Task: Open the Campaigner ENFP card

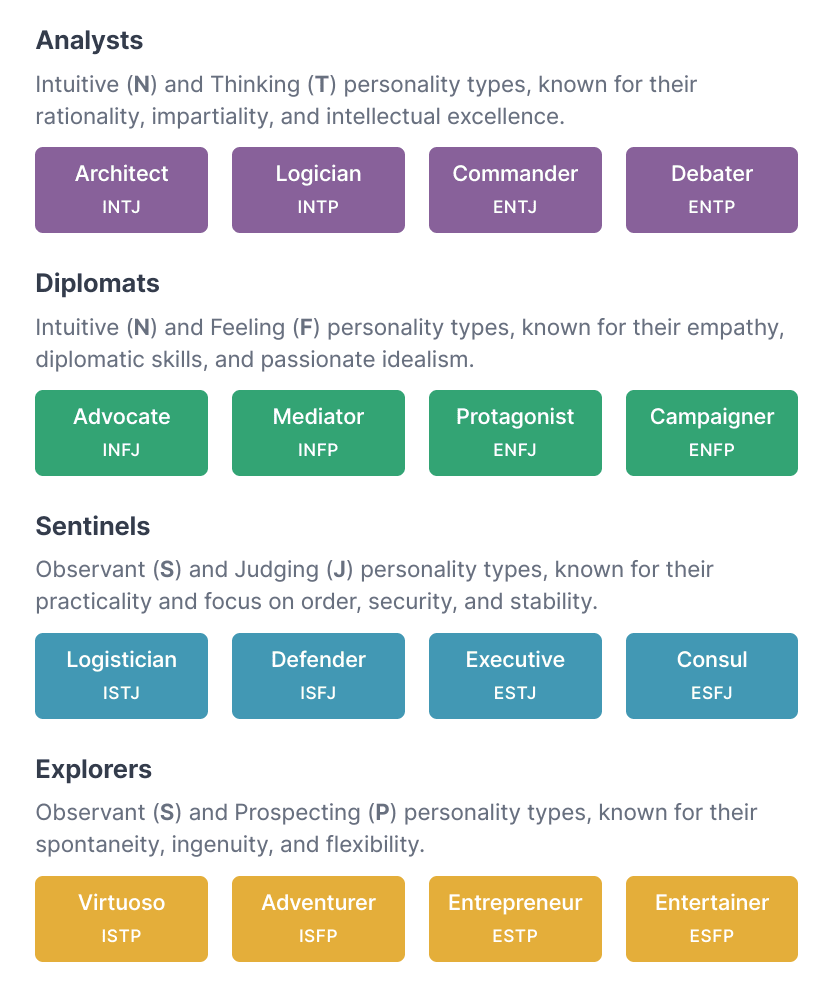Action: (711, 432)
